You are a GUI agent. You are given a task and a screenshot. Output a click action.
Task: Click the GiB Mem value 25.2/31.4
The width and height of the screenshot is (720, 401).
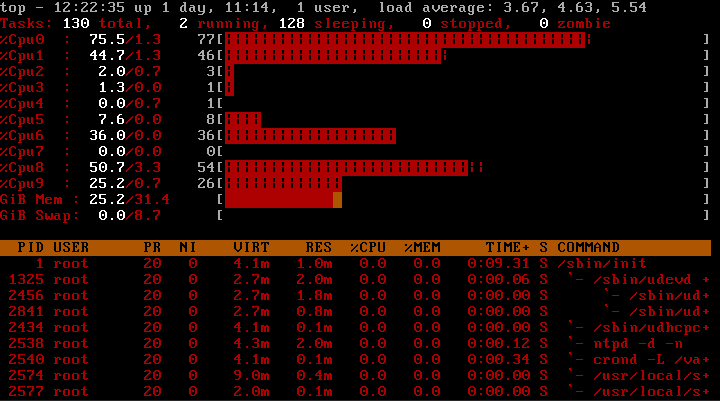tap(129, 200)
